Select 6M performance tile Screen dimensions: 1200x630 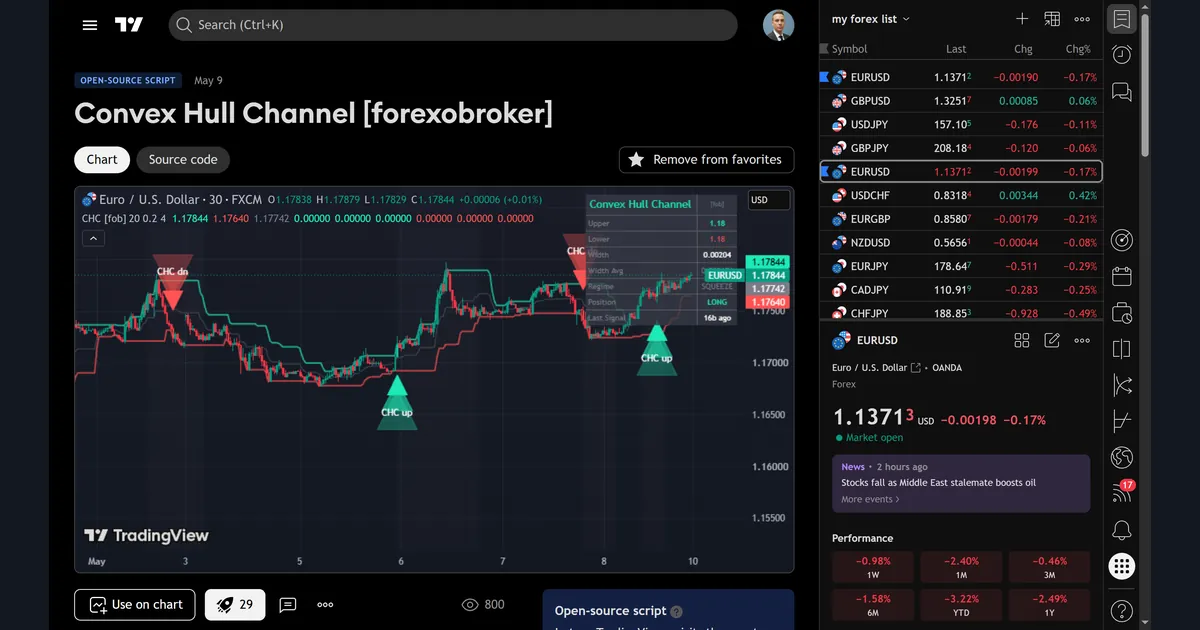point(873,606)
